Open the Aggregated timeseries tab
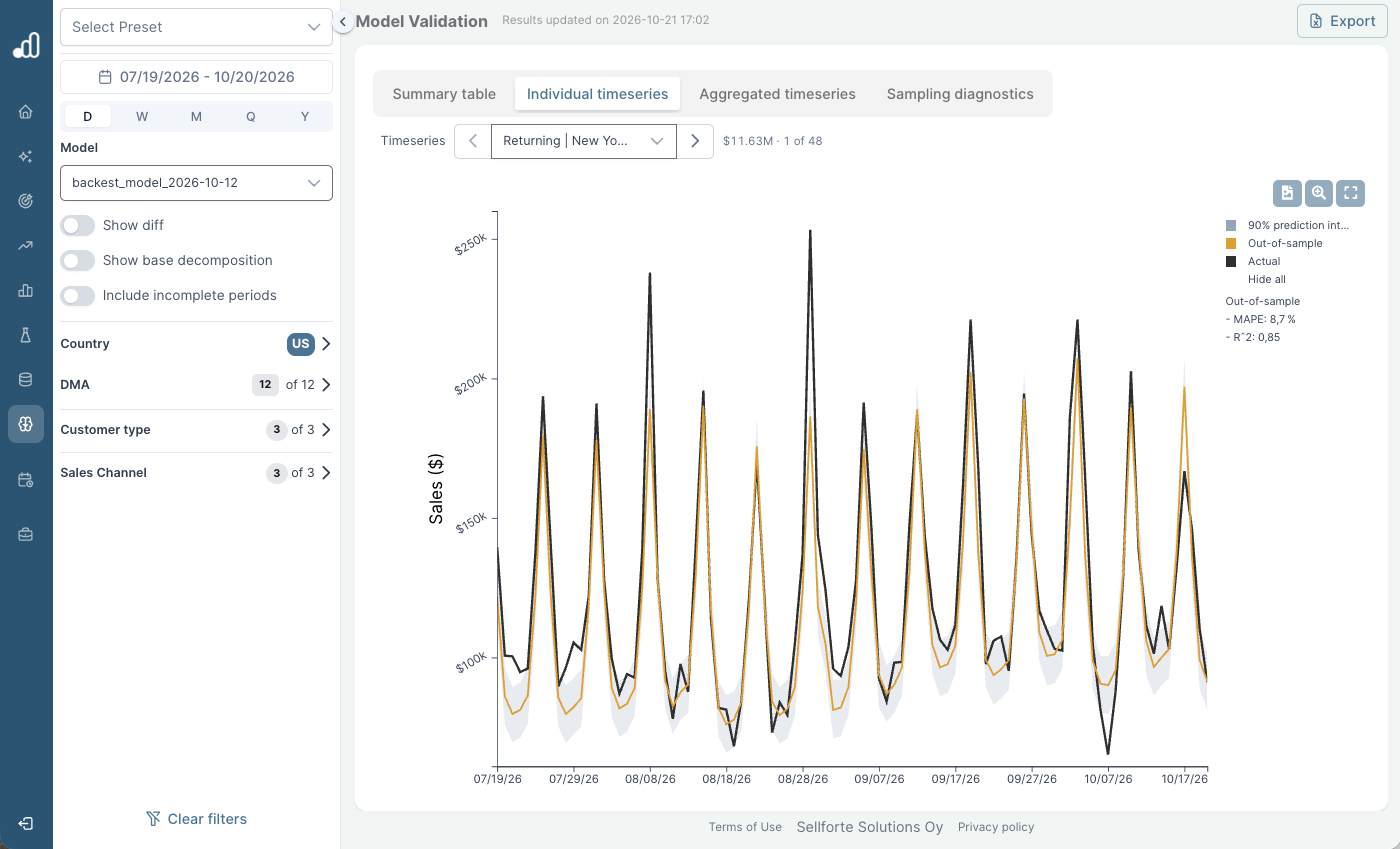The width and height of the screenshot is (1400, 849). [777, 94]
